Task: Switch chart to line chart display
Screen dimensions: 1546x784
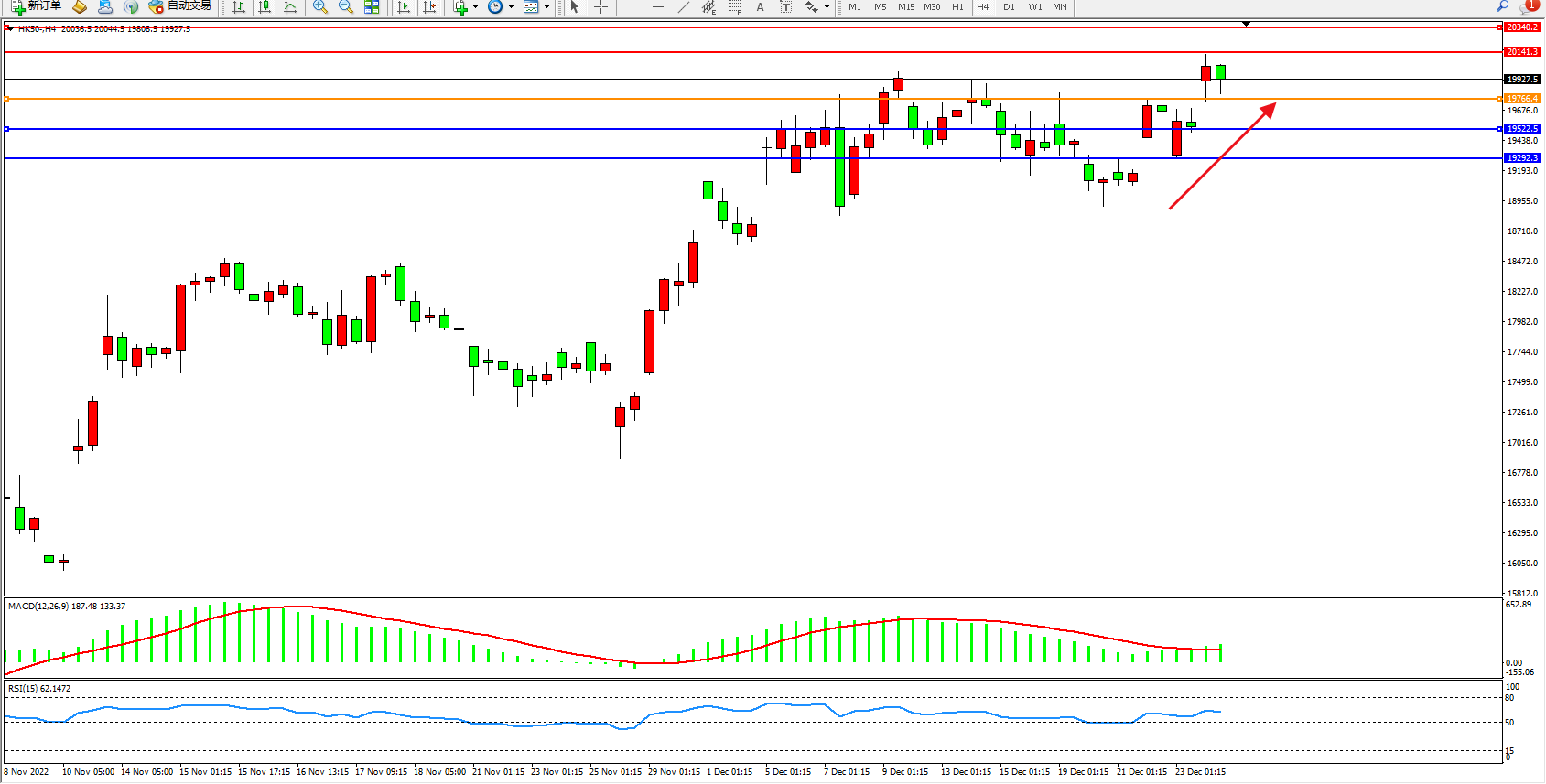Action: point(290,7)
